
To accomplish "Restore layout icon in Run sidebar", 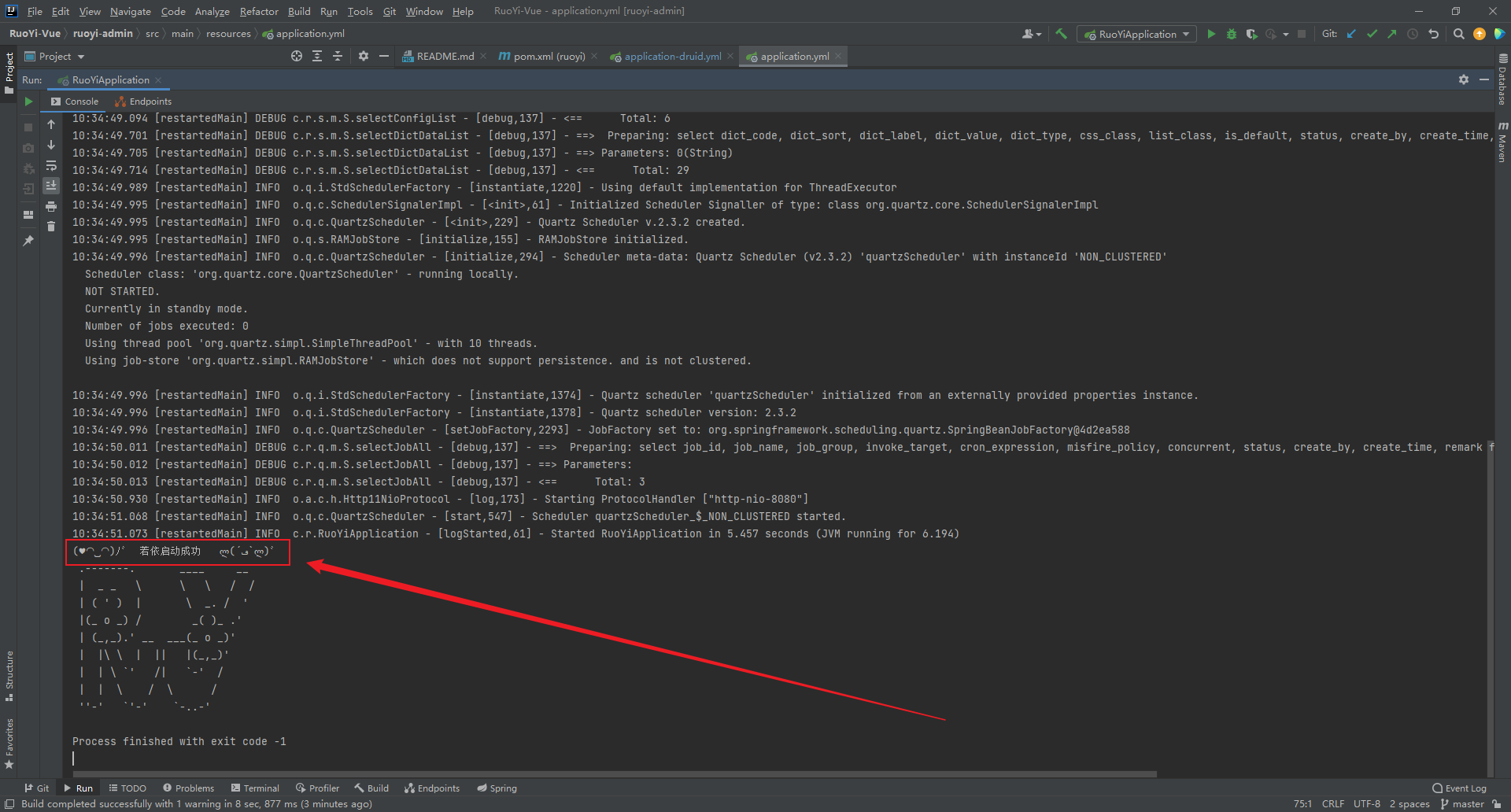I will click(x=28, y=214).
